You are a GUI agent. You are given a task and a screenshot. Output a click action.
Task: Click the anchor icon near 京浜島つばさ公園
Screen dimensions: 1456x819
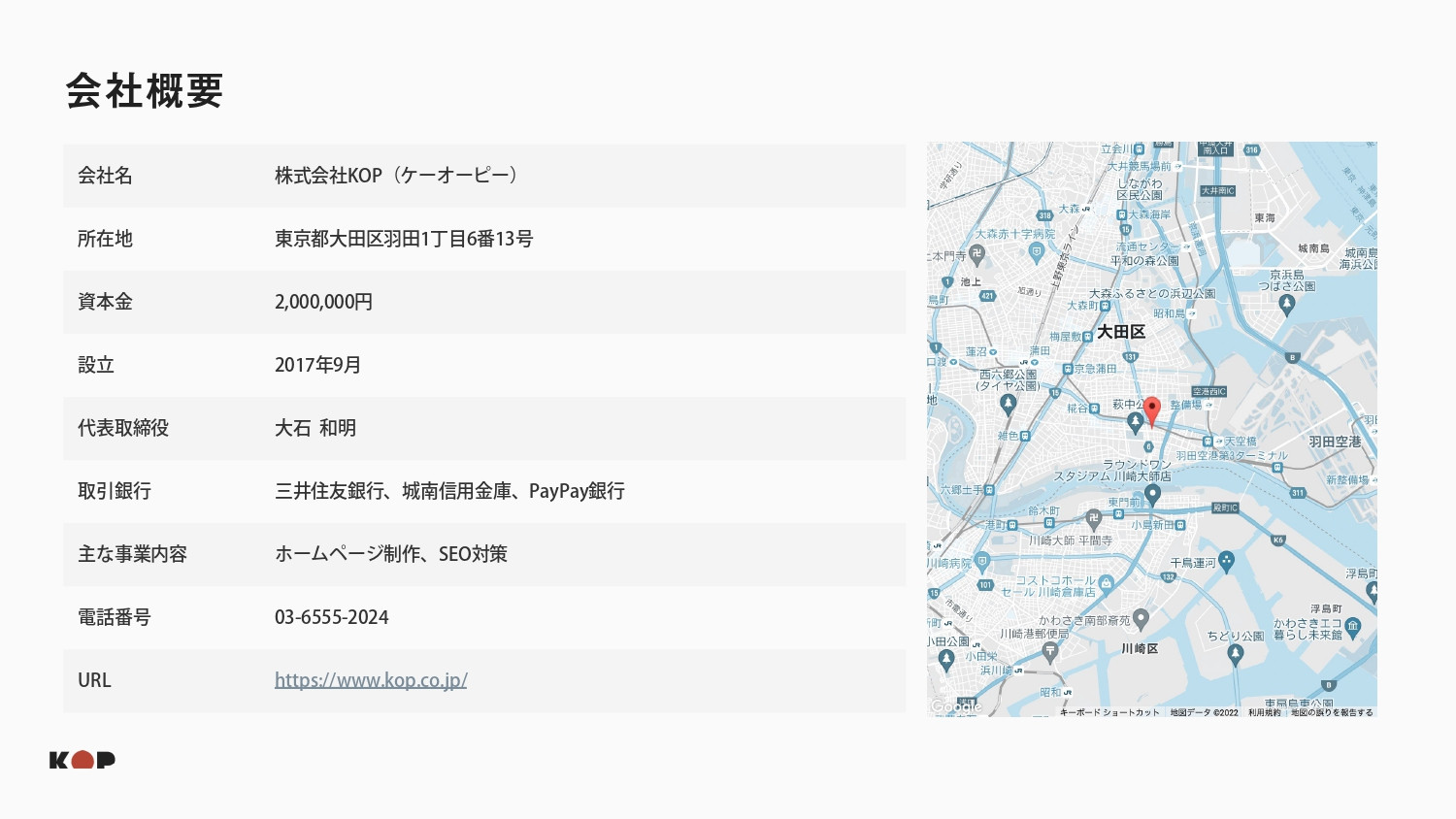(1288, 302)
